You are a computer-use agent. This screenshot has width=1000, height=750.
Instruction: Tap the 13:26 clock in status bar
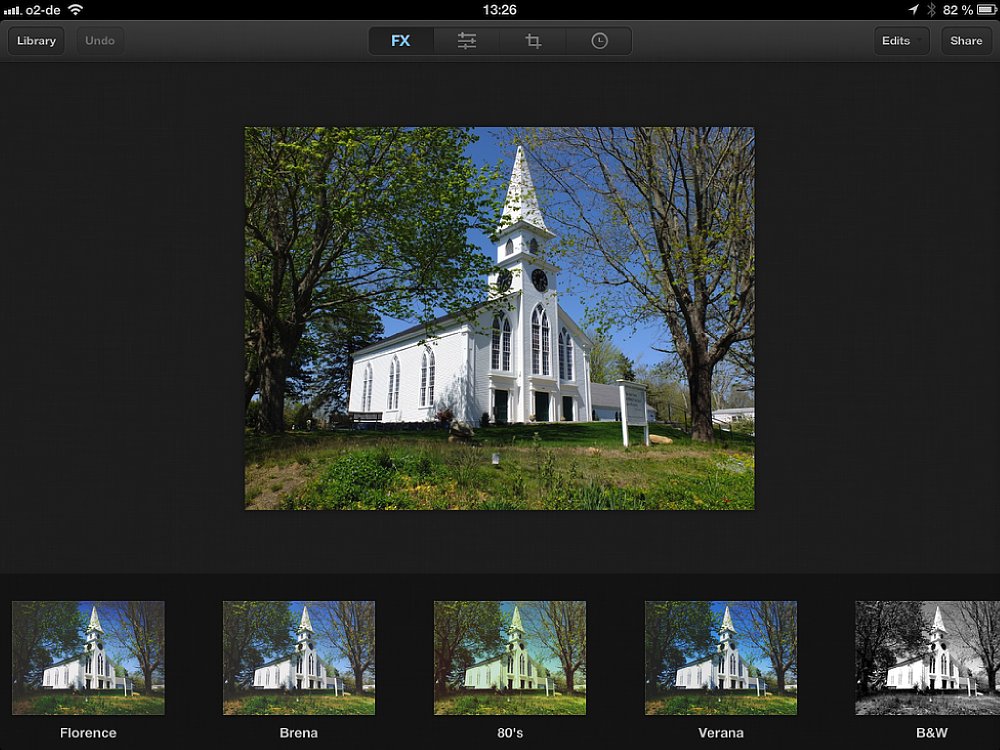coord(499,9)
